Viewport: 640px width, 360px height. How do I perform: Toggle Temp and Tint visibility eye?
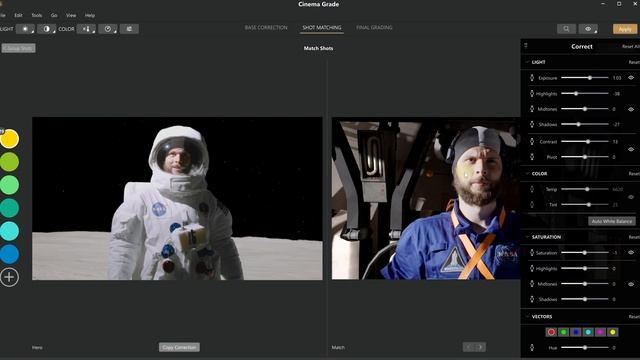coord(631,197)
